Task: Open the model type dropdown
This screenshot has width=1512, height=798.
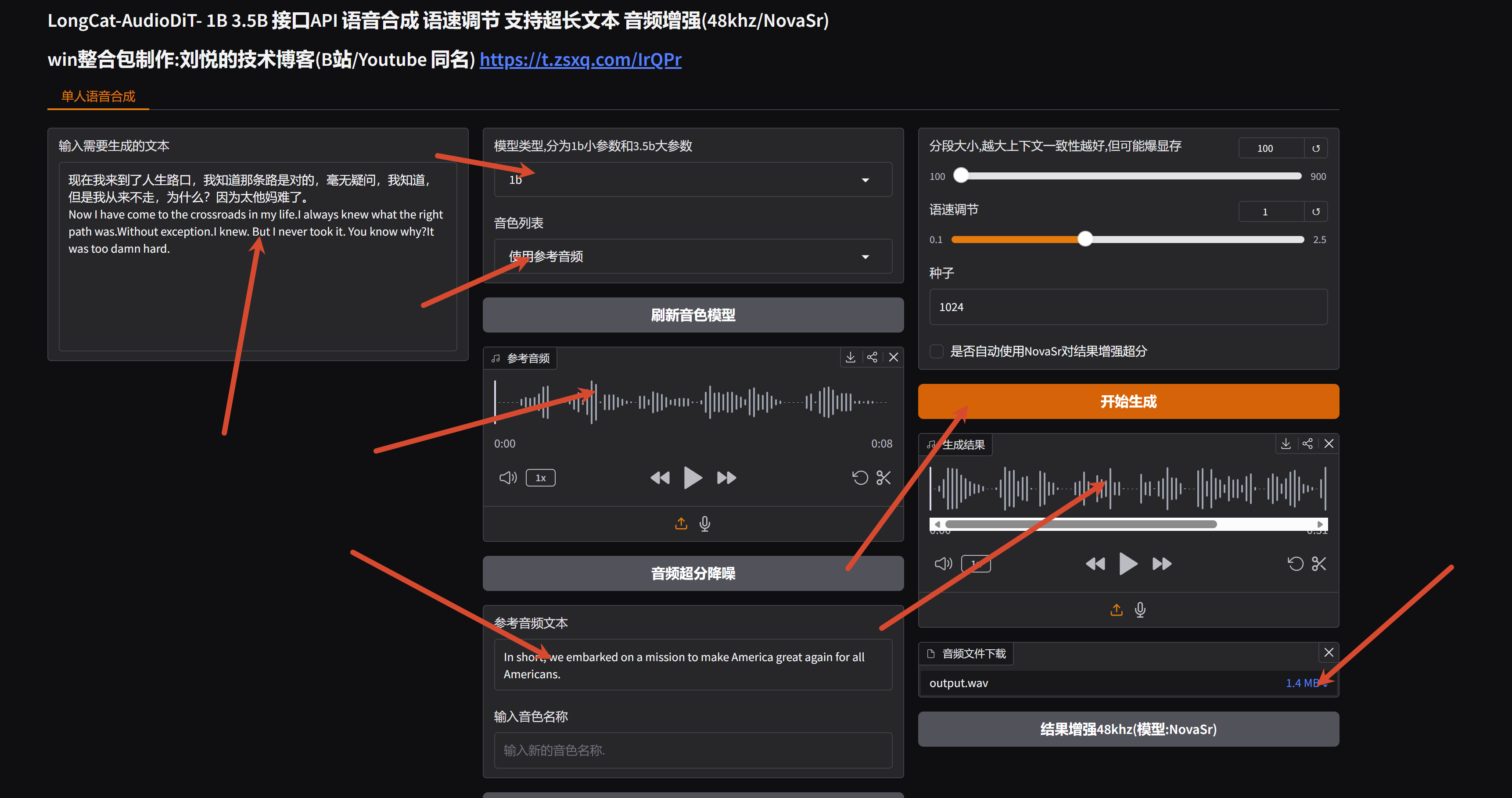Action: pos(693,179)
